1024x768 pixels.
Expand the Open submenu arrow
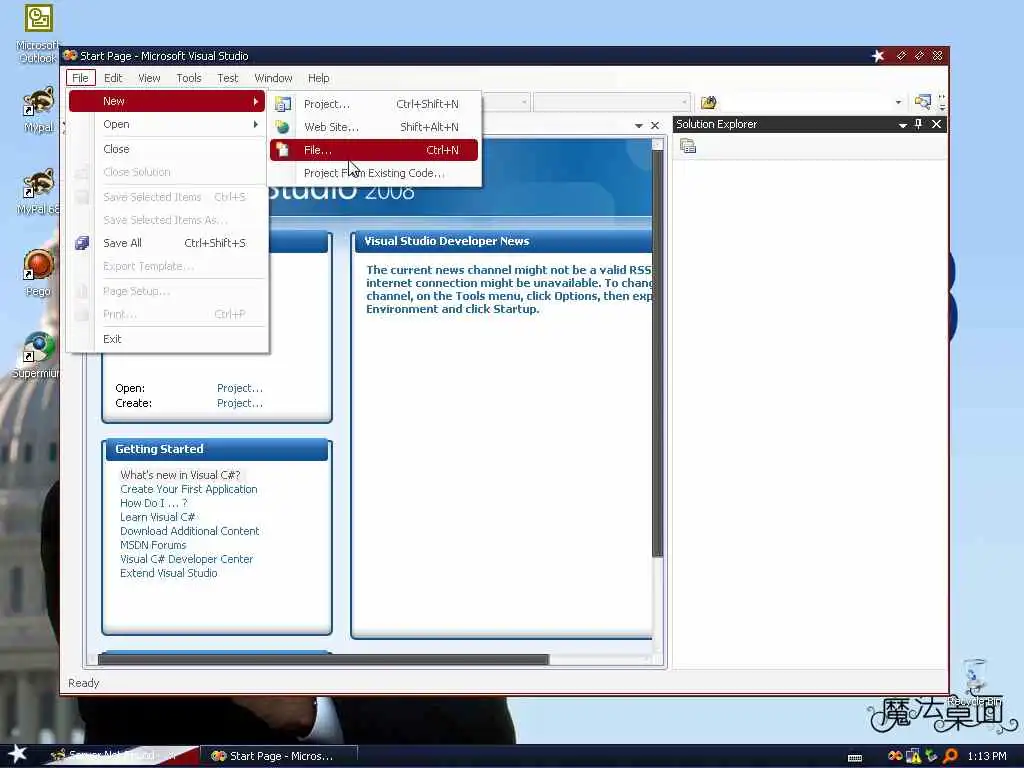coord(255,124)
